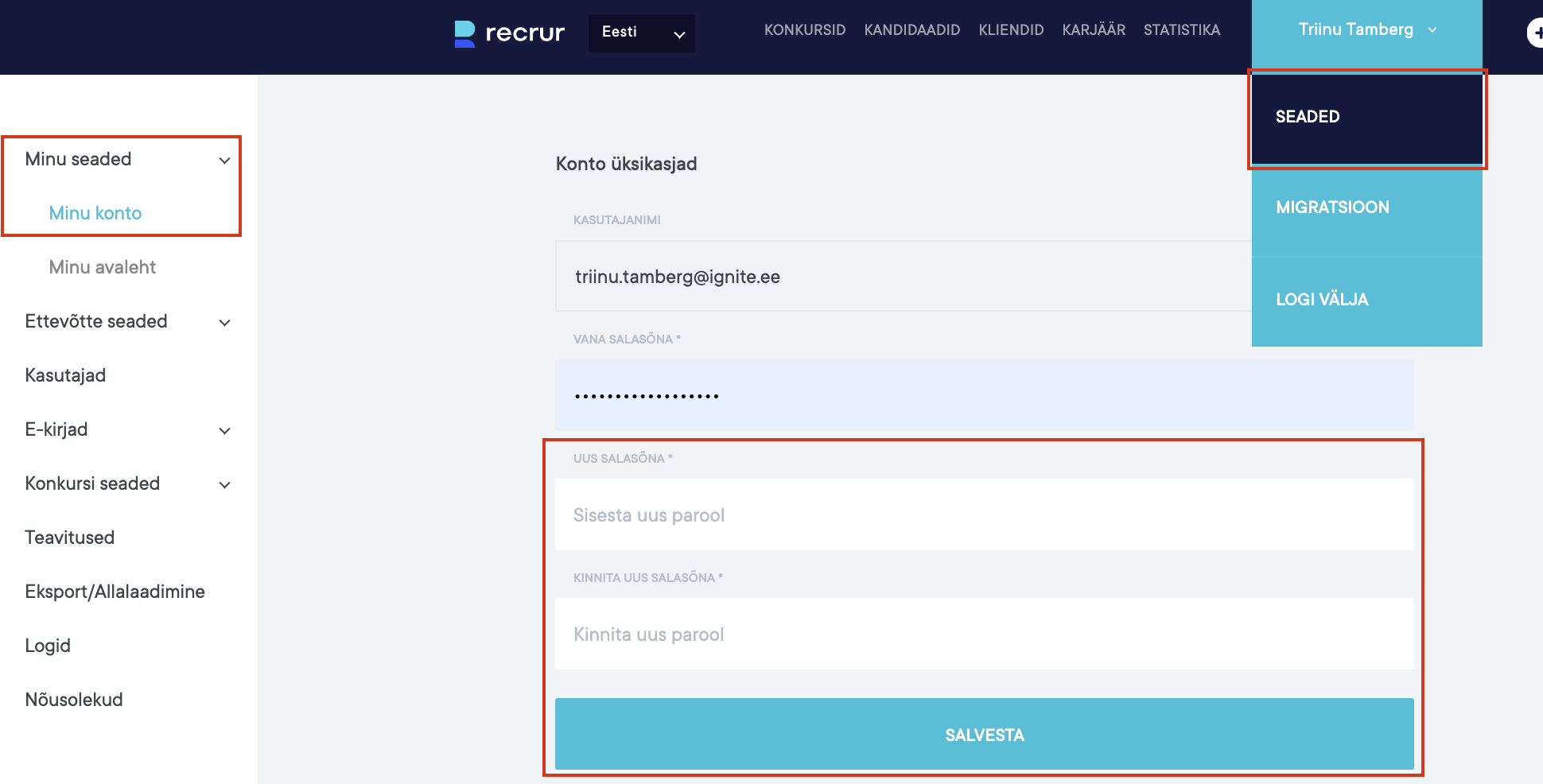
Task: Expand the E-kirjad section chevron
Action: click(x=225, y=431)
